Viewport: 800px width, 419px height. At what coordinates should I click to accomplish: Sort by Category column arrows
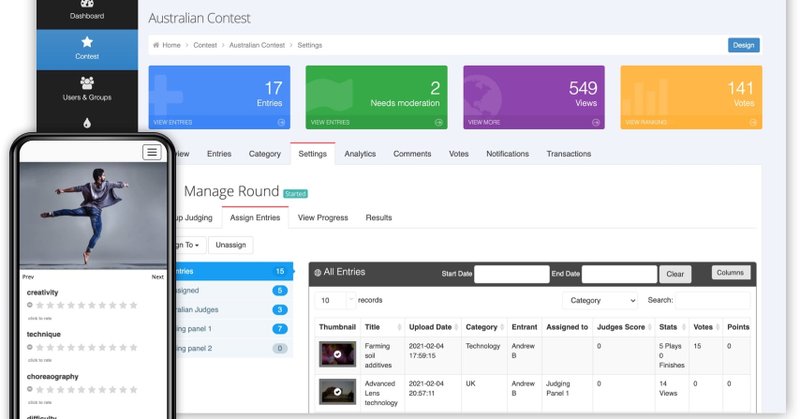[x=502, y=327]
